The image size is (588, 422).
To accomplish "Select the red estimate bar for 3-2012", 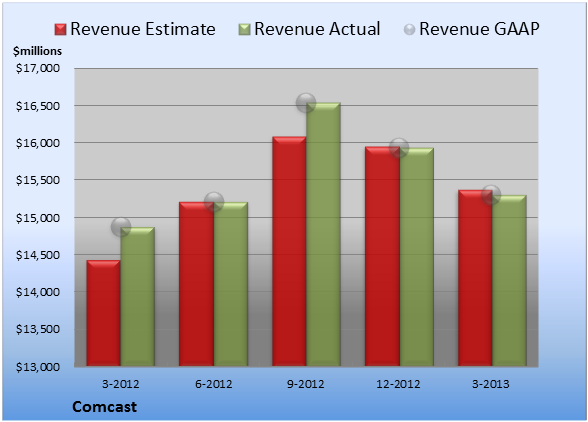I will click(x=104, y=313).
